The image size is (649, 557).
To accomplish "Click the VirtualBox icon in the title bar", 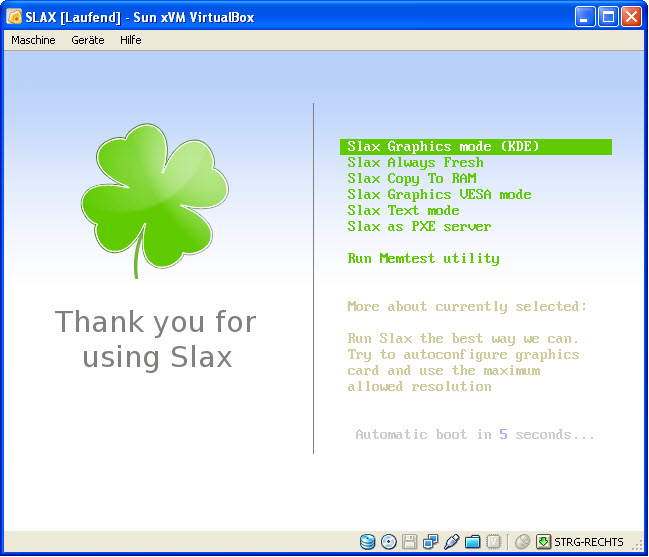I will pos(14,17).
